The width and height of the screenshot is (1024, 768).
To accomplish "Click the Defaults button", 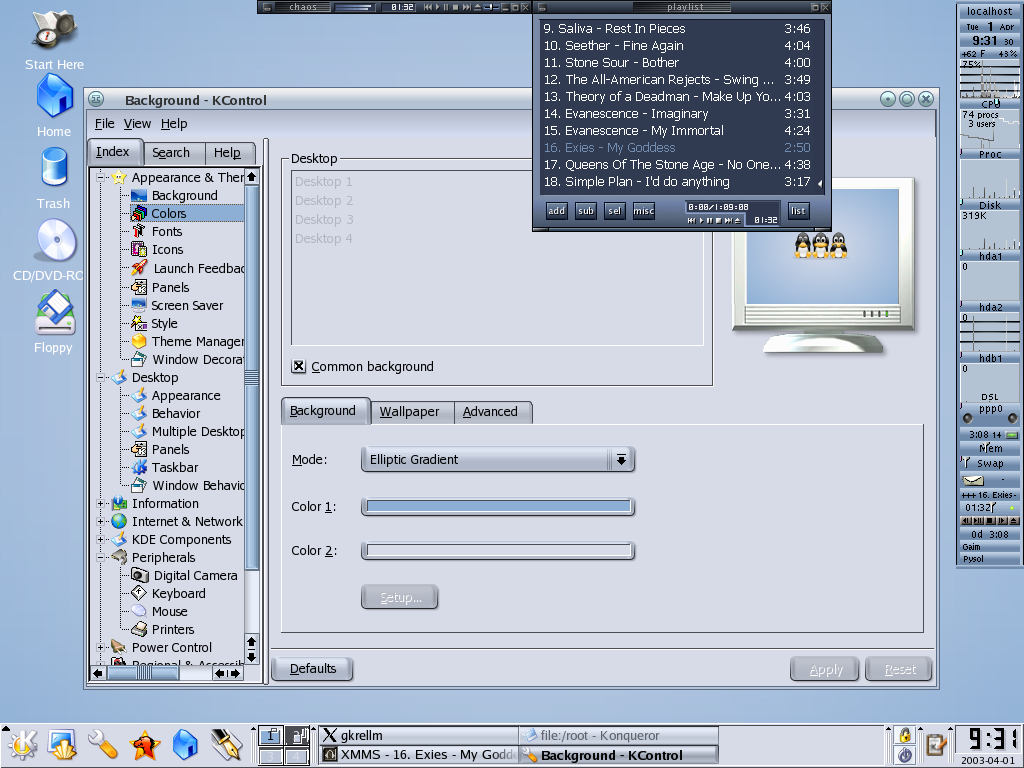I will (313, 669).
